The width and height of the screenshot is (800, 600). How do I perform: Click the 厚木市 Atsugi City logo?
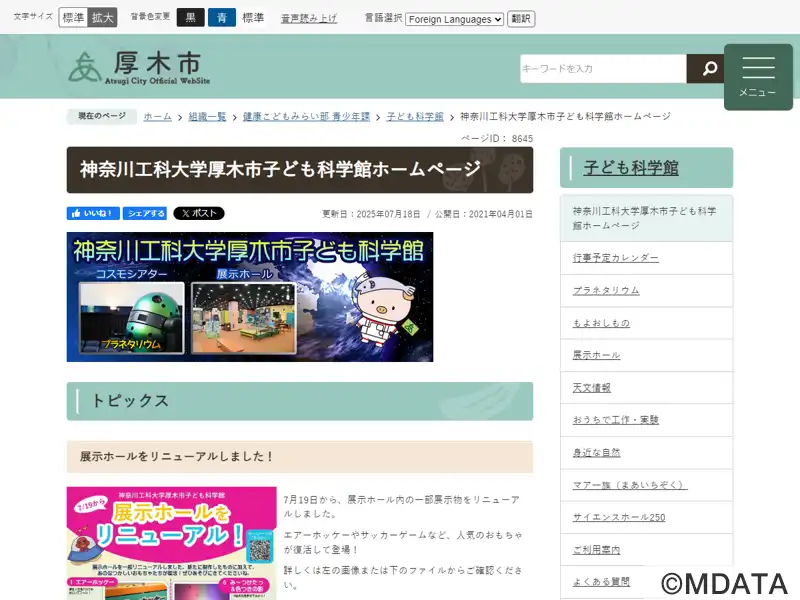(x=139, y=67)
